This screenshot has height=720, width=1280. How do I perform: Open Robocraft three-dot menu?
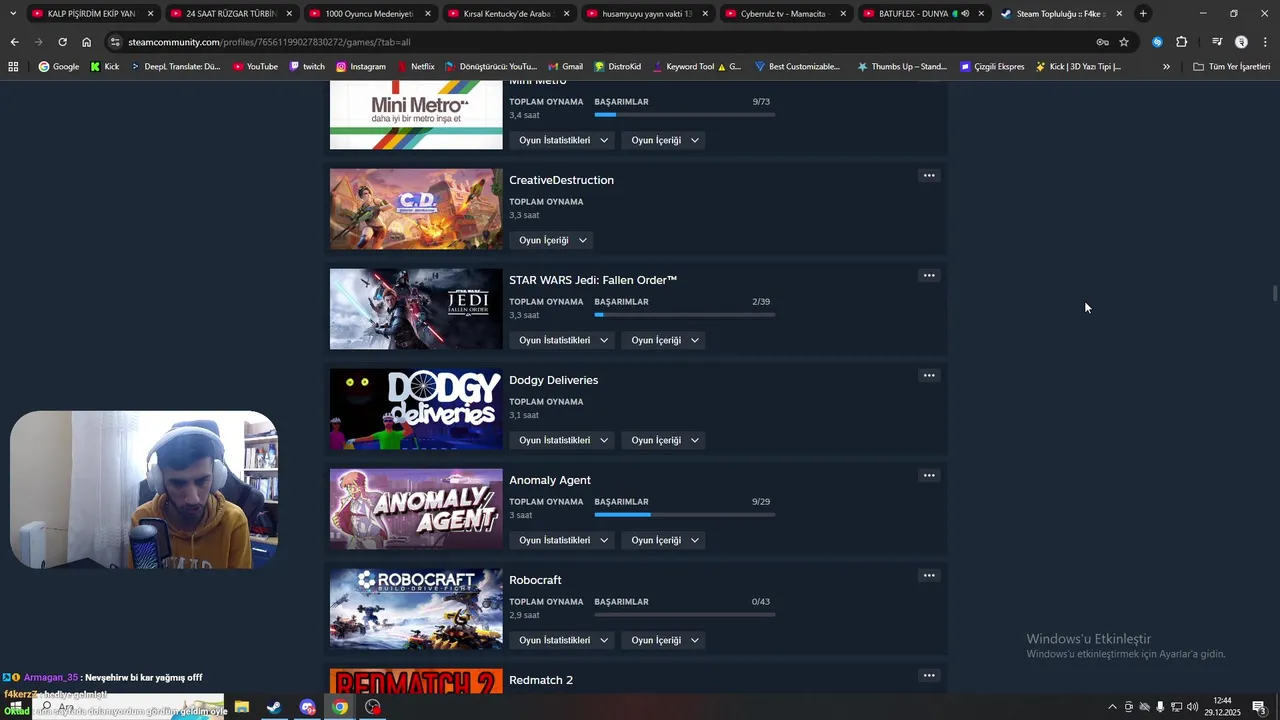tap(929, 576)
